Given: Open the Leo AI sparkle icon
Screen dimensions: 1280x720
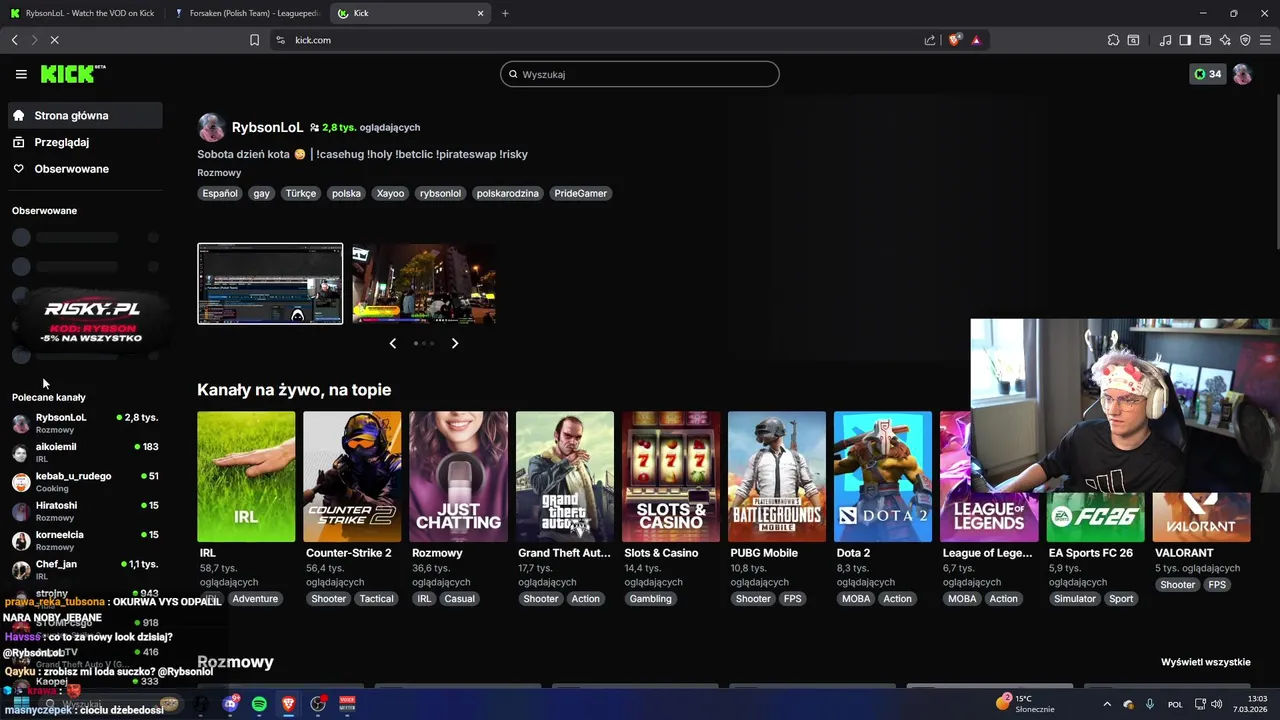Looking at the screenshot, I should [x=1225, y=40].
